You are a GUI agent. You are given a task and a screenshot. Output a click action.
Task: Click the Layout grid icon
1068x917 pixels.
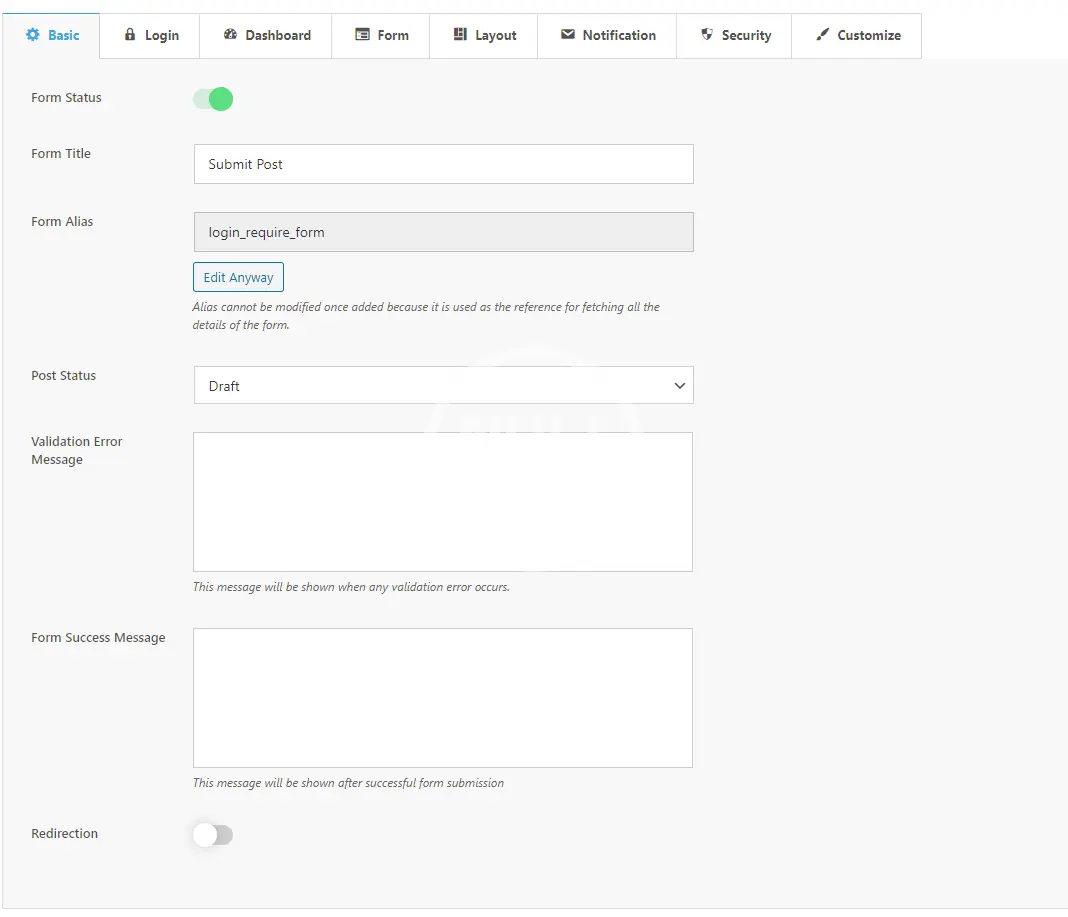[460, 35]
